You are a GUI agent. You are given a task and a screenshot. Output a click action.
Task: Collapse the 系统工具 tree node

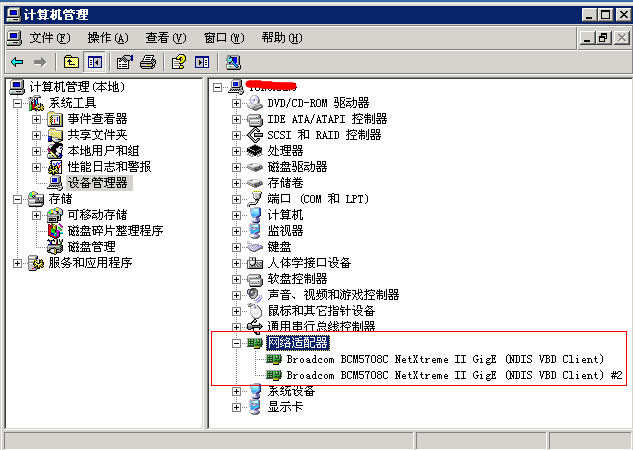tap(17, 103)
